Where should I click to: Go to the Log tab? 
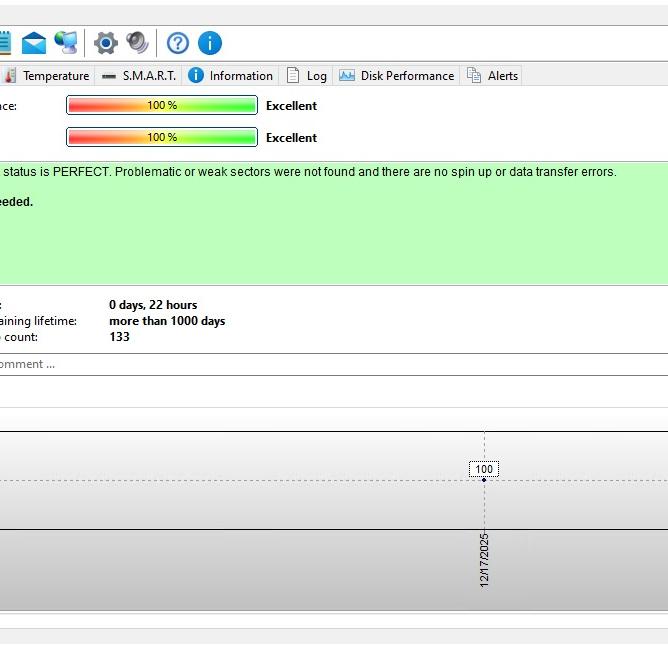(307, 76)
